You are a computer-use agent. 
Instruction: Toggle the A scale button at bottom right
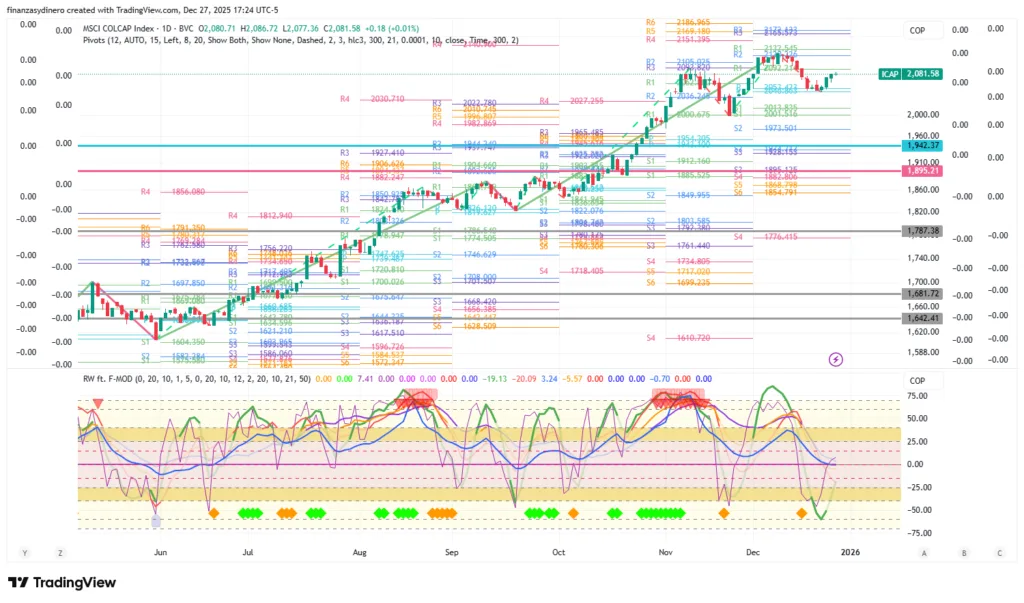point(923,552)
